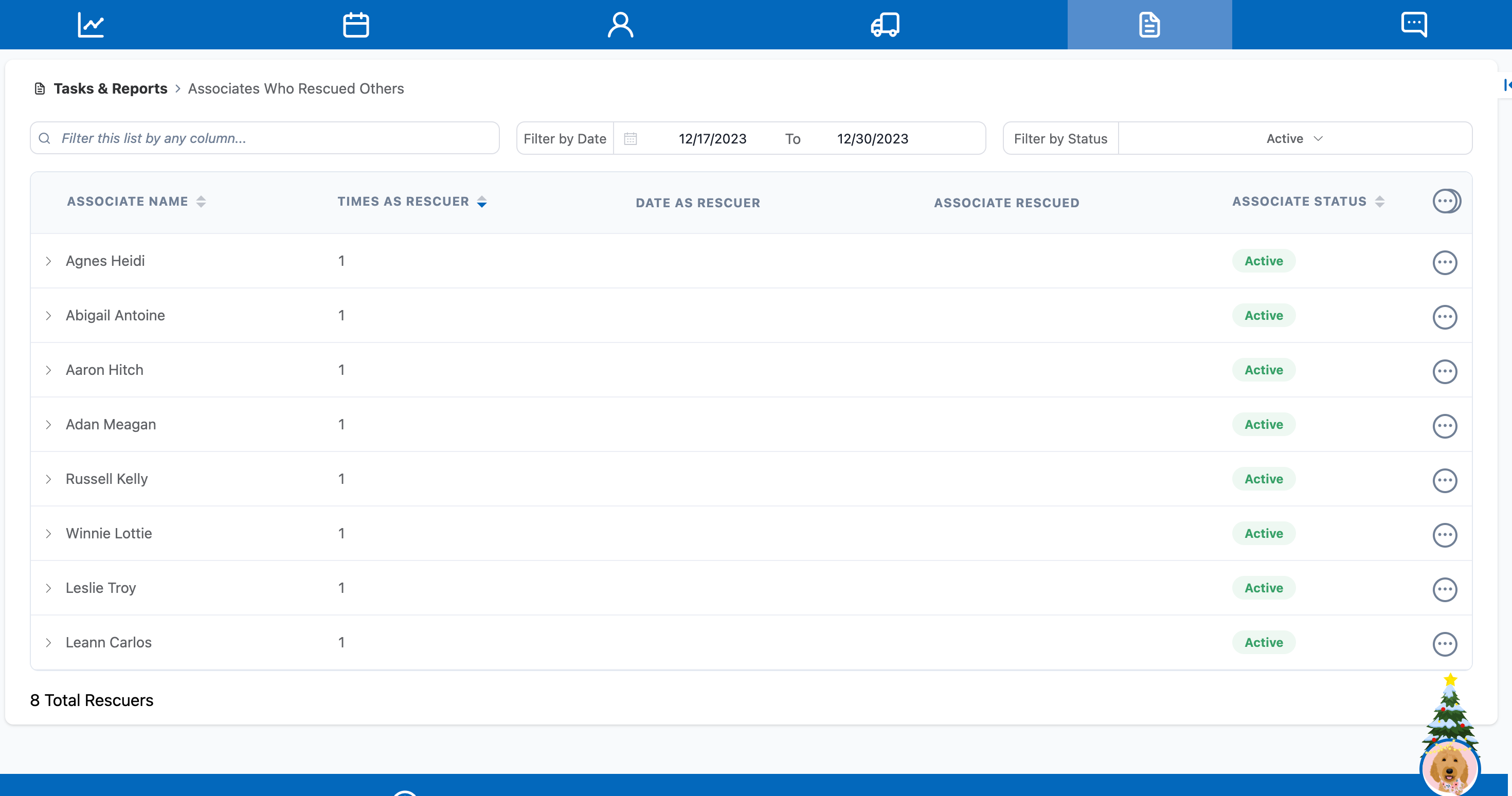Viewport: 1512px width, 796px height.
Task: Open the delivery vehicles van icon
Action: (885, 25)
